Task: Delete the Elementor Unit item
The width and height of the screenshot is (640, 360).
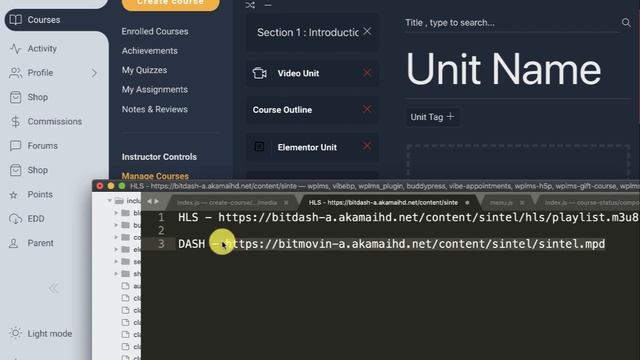Action: point(367,146)
